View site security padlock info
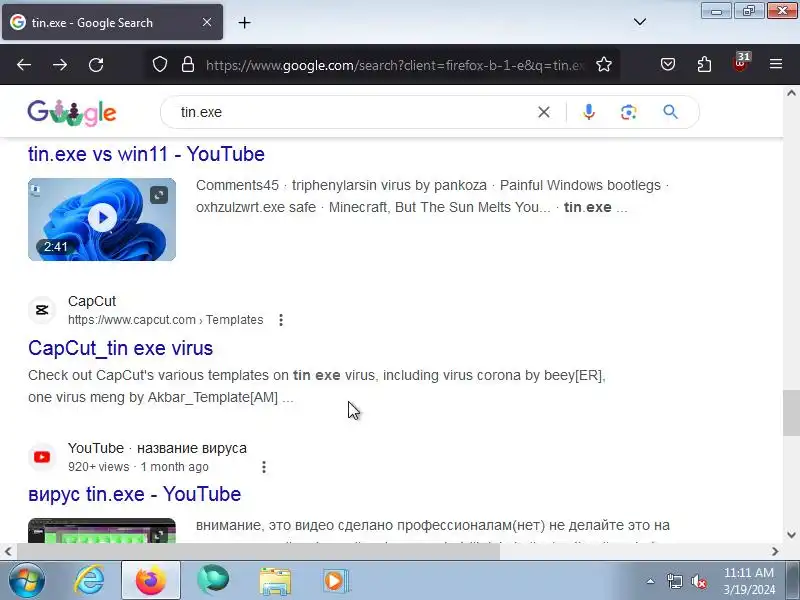Viewport: 800px width, 600px height. [x=188, y=64]
